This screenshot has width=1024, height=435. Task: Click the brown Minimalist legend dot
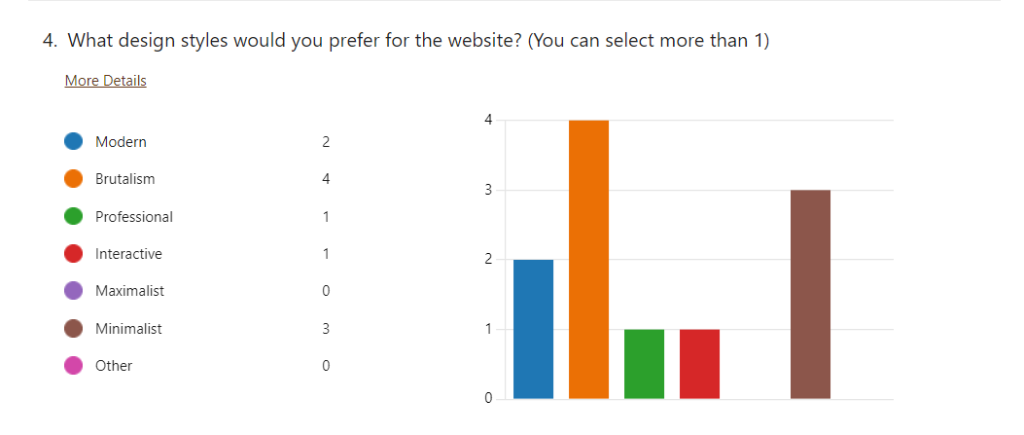click(x=73, y=329)
